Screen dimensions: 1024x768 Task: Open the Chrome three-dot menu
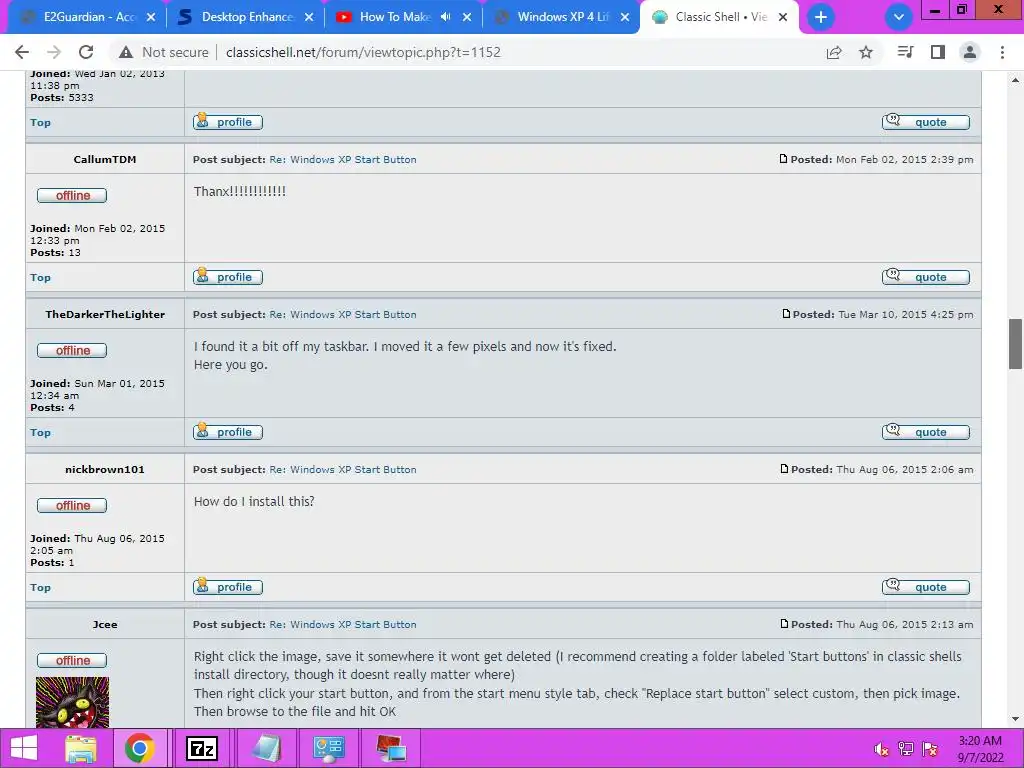coord(1002,52)
